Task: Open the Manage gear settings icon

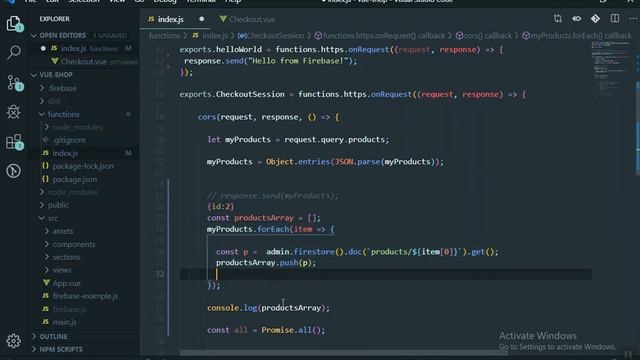Action: point(14,340)
